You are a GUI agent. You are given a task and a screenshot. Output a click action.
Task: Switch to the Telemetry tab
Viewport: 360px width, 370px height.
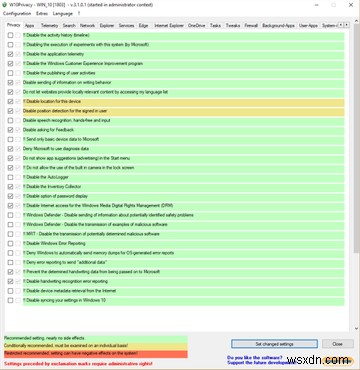tap(49, 26)
